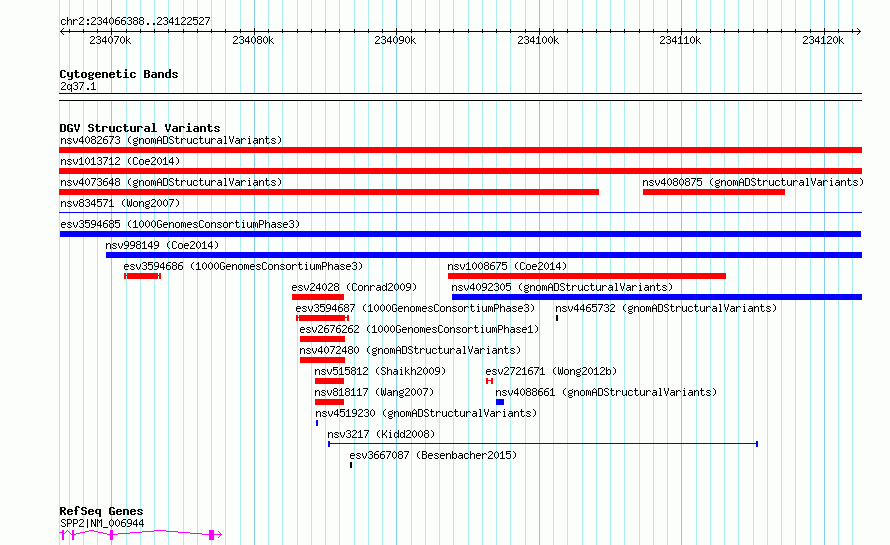Click the magenta SPP2 gene model
Viewport: 890px width, 545px height.
[141, 534]
